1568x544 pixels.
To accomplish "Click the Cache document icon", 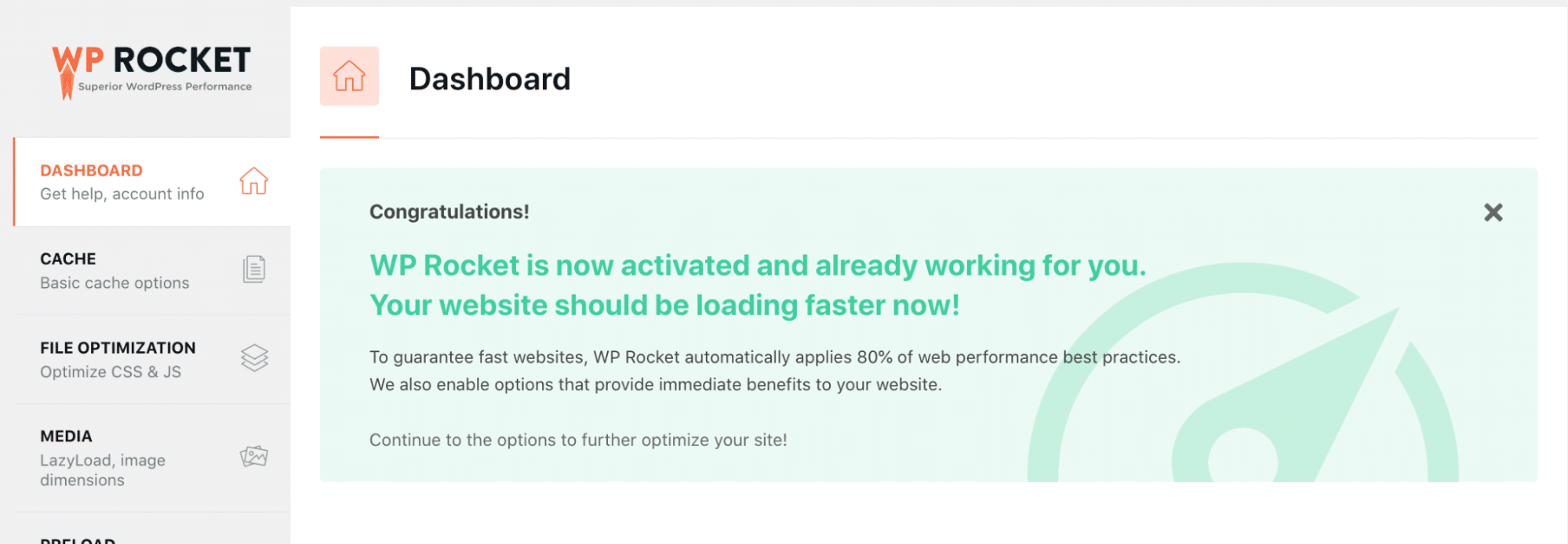I will (x=253, y=269).
